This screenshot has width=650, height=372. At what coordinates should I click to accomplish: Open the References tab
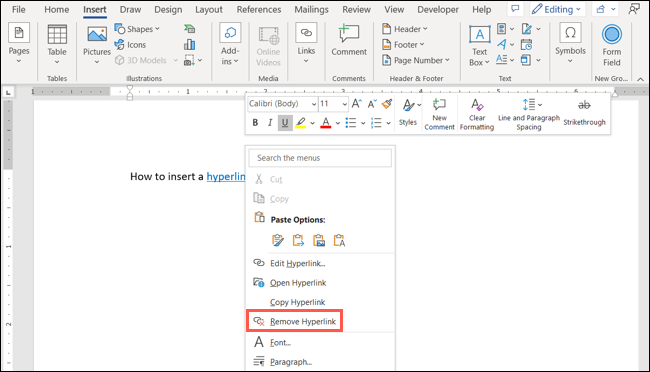point(259,9)
